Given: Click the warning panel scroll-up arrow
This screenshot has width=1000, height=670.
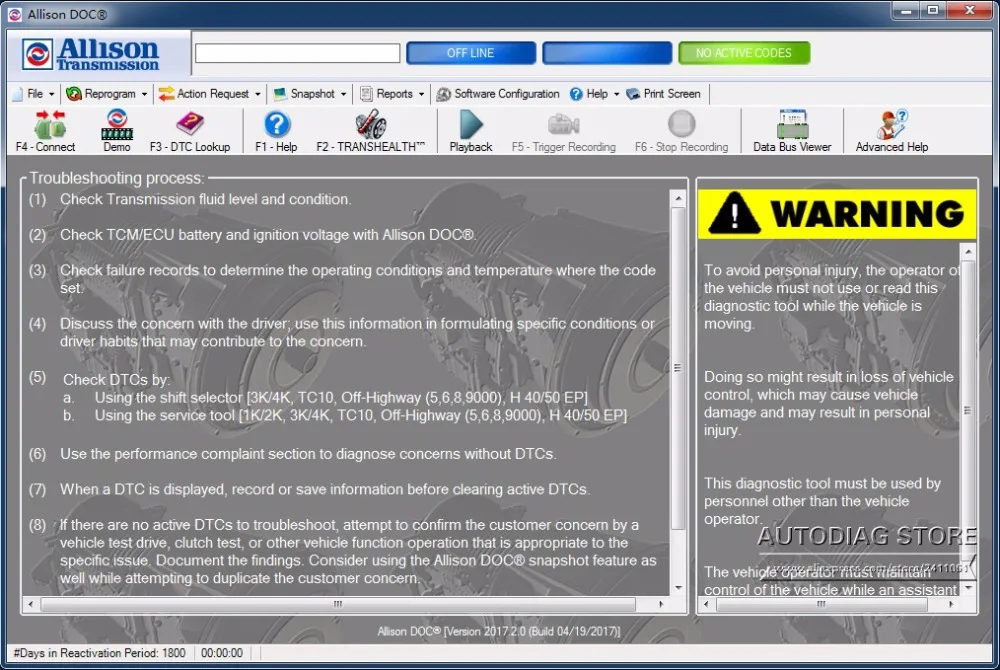Looking at the screenshot, I should pos(968,252).
